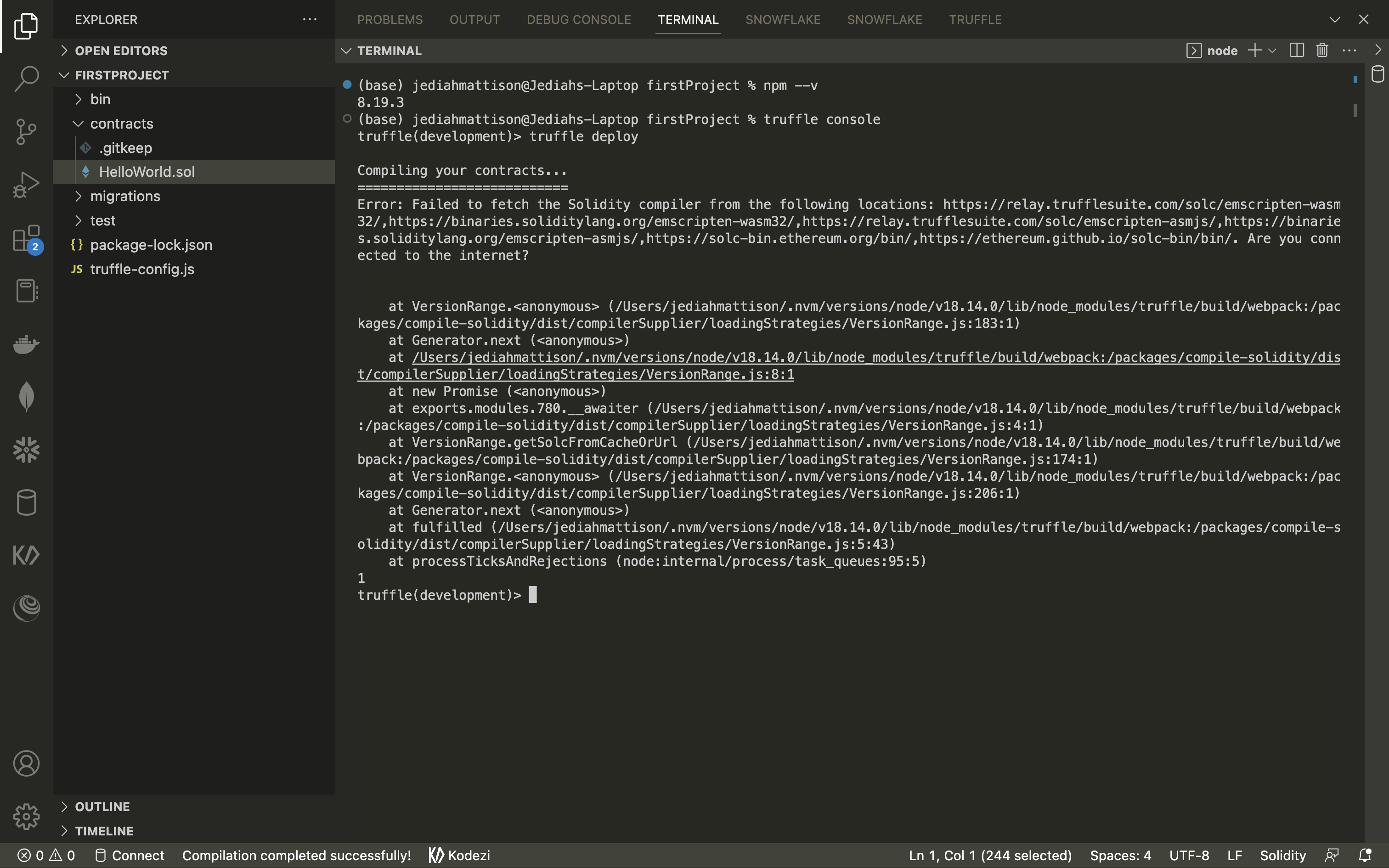Open the Run and Debug view
The image size is (1389, 868).
[26, 184]
